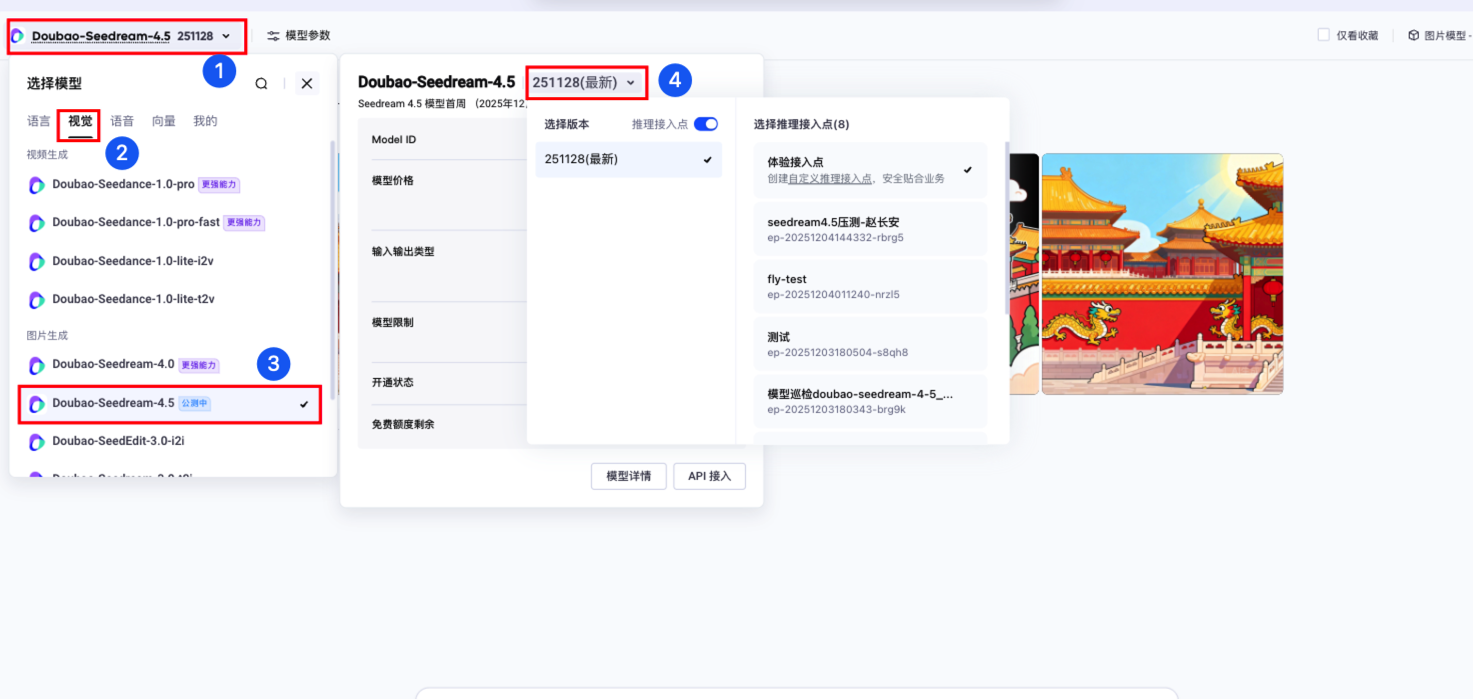Click the Doubao logo icon in top model selector
Image resolution: width=1473 pixels, height=699 pixels.
[x=17, y=36]
